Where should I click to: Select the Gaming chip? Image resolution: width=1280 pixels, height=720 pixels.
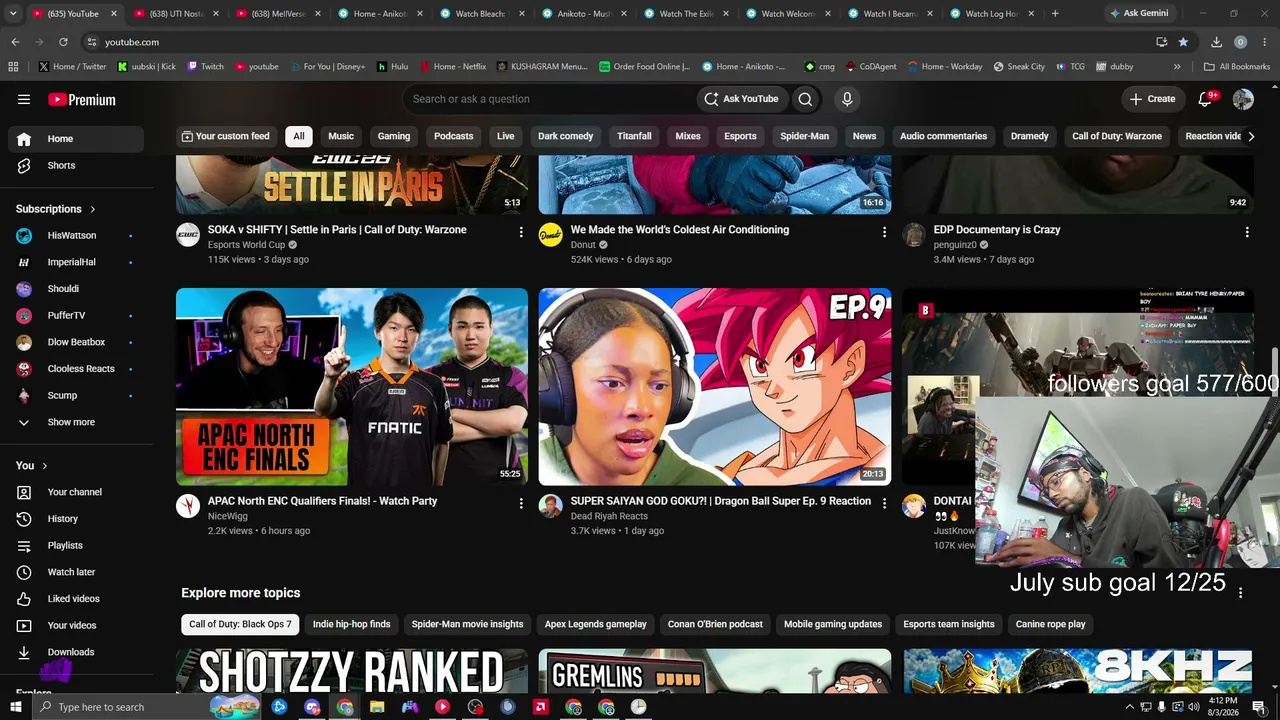pyautogui.click(x=394, y=136)
